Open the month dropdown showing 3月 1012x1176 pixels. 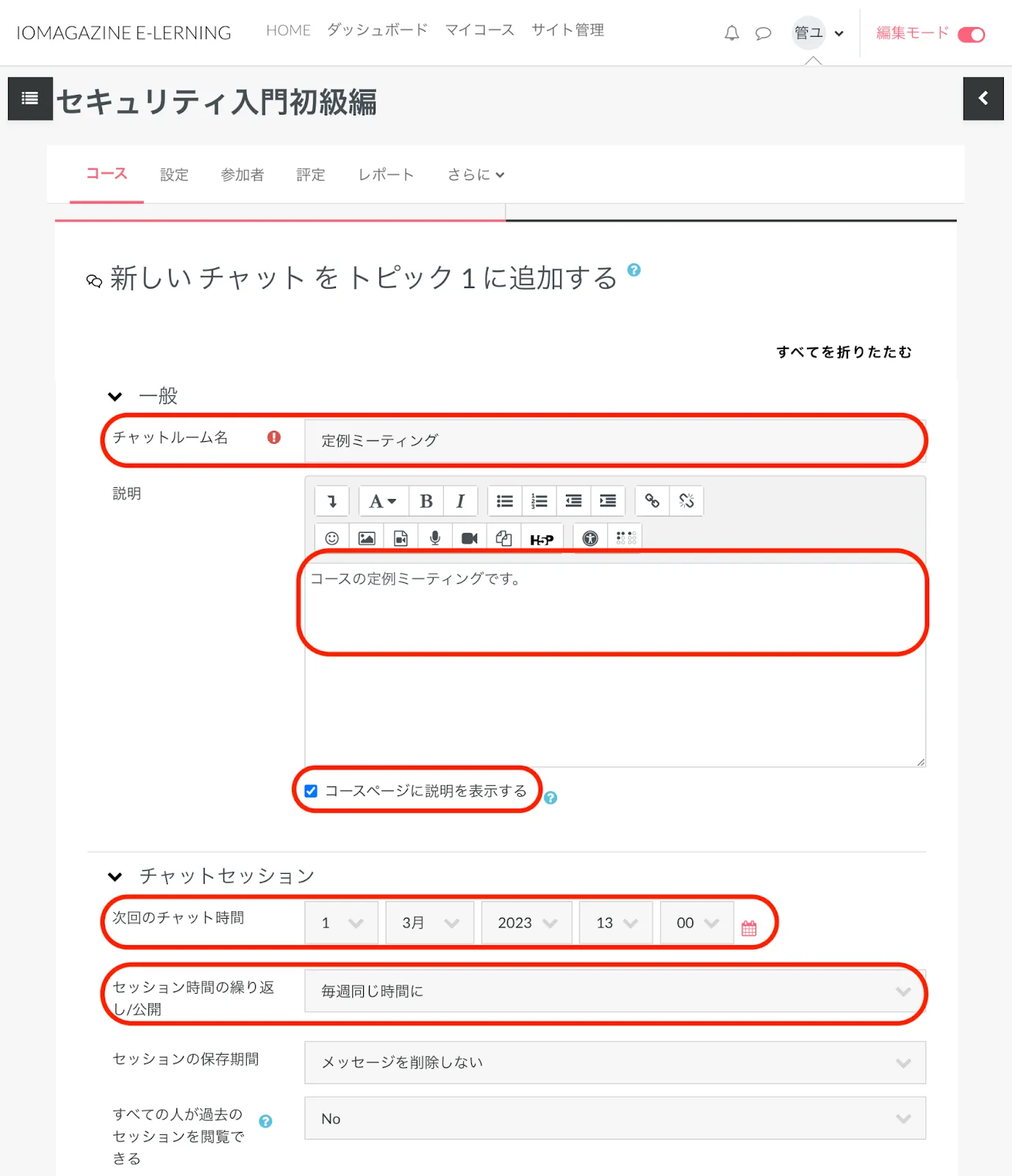430,922
